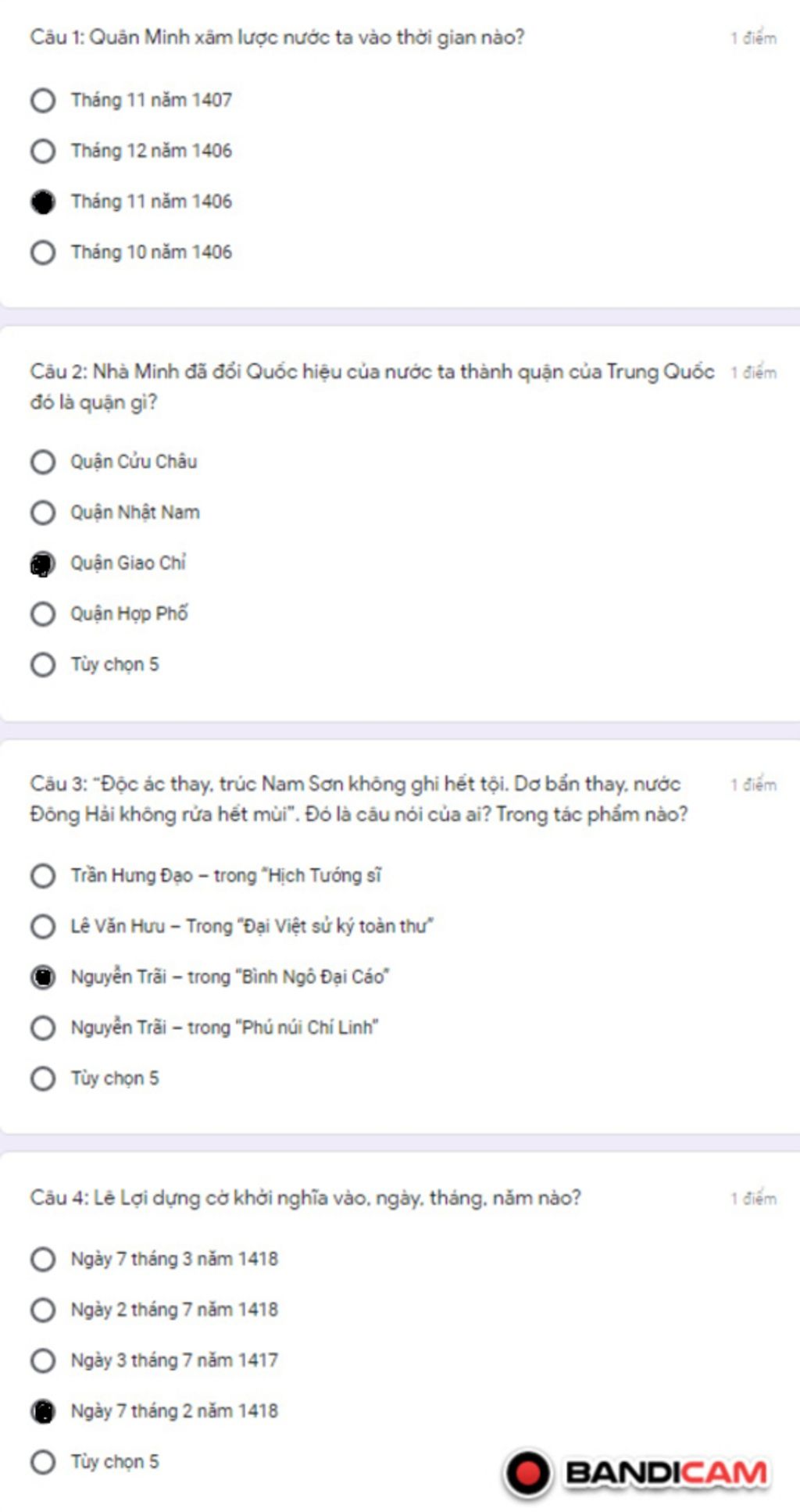Select Ngày 7 tháng 3 năm 1418
This screenshot has height=1512, width=800.
[x=43, y=1260]
